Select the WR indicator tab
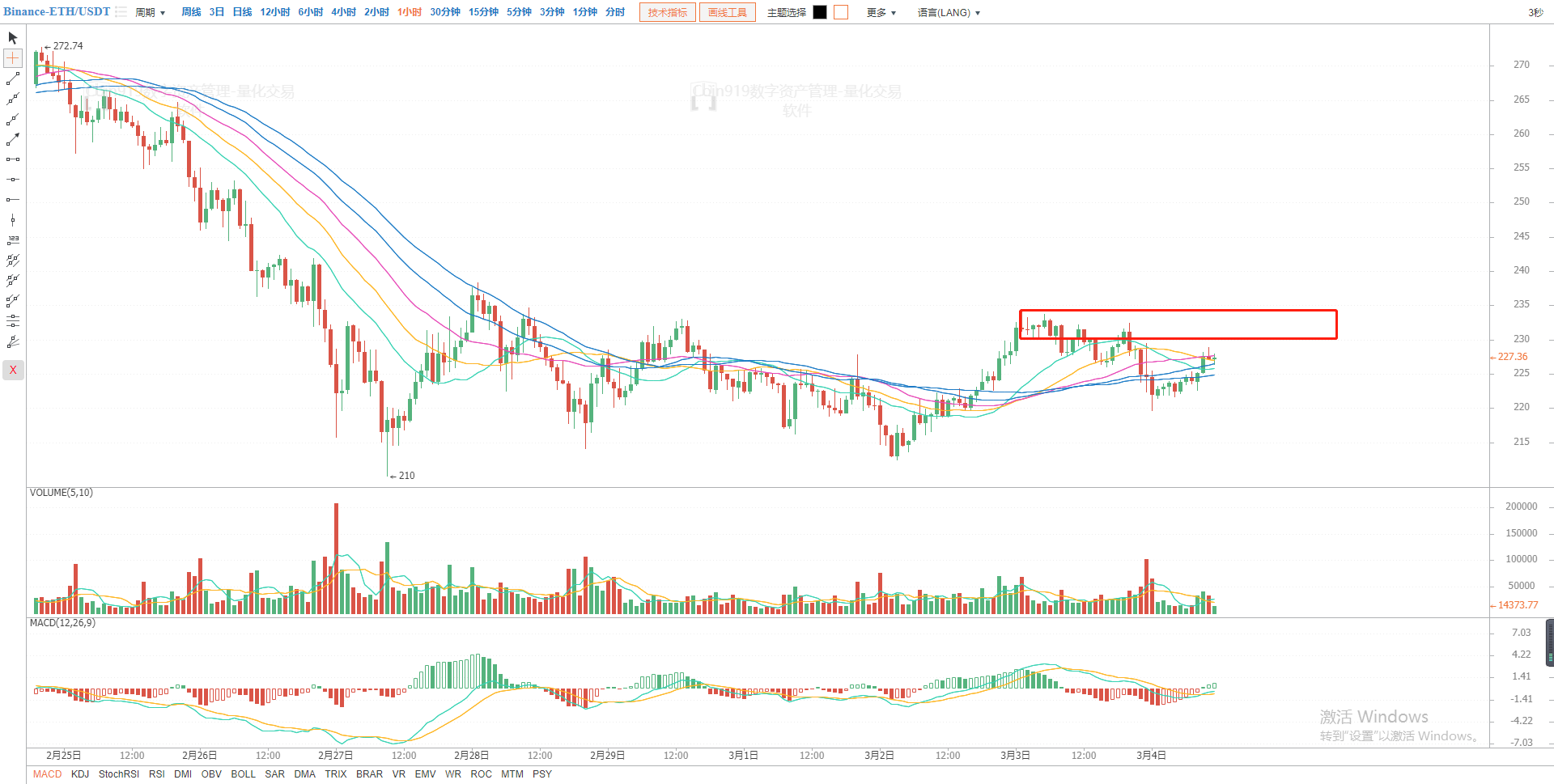This screenshot has height=784, width=1554. coord(453,774)
